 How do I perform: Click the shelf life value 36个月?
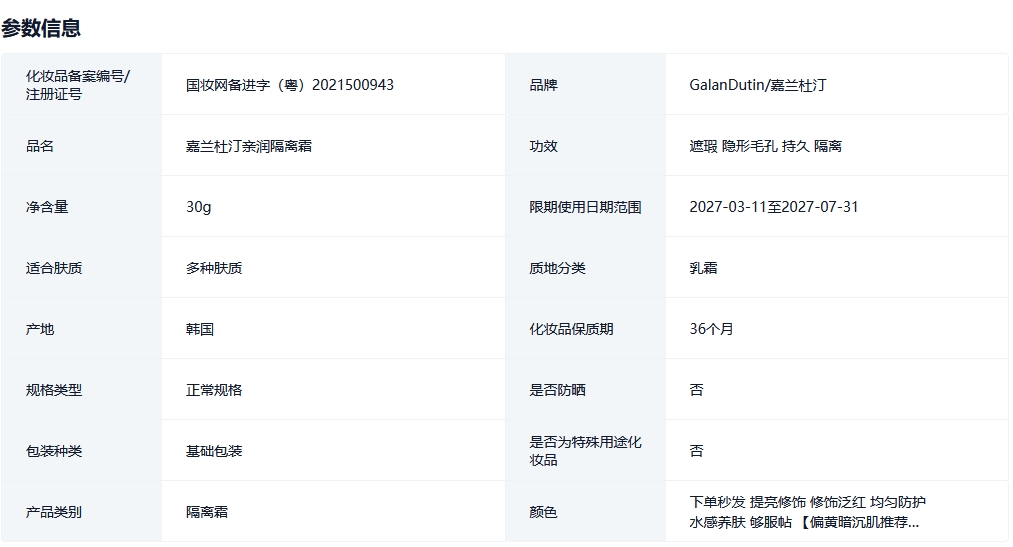pyautogui.click(x=711, y=329)
